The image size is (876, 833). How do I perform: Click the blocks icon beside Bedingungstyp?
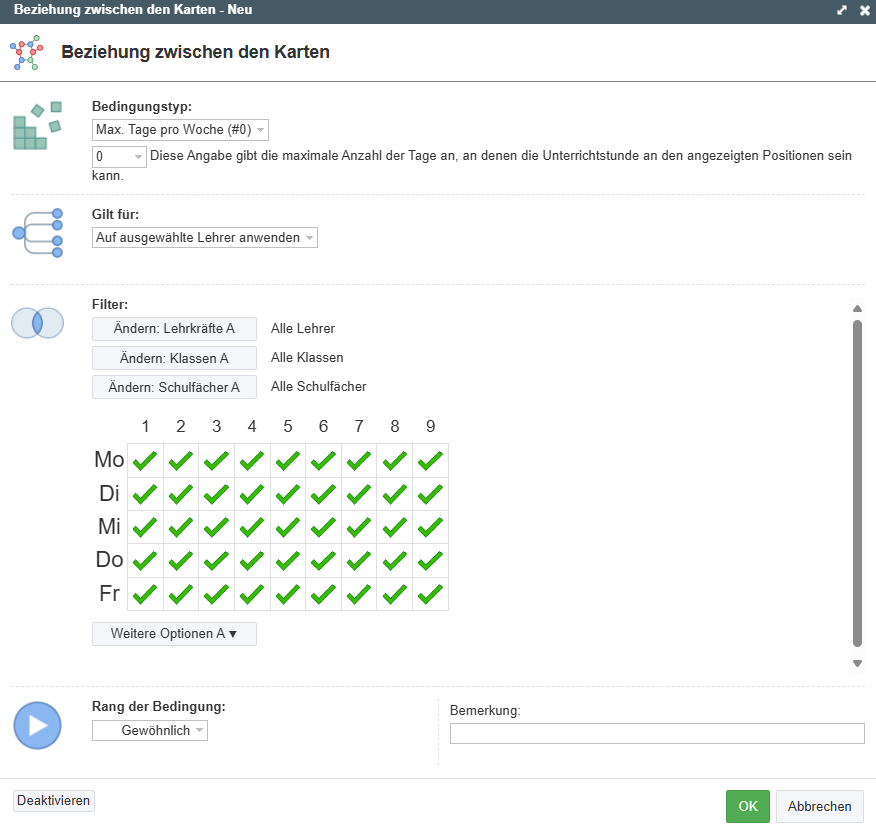point(37,126)
